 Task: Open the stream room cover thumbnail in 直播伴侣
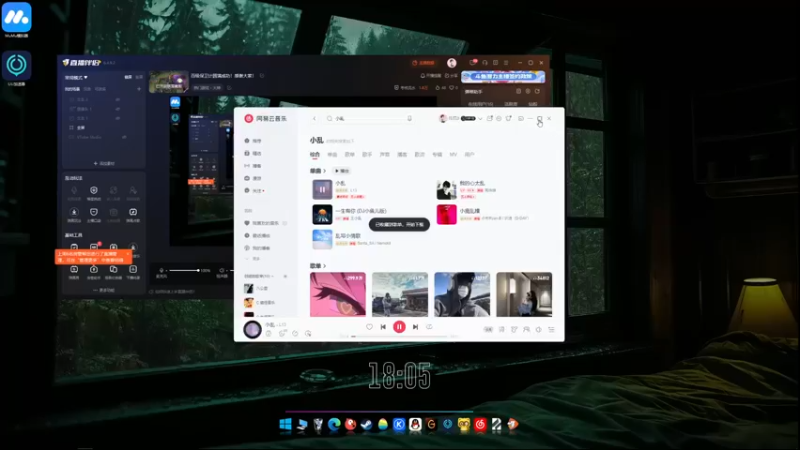(x=169, y=82)
